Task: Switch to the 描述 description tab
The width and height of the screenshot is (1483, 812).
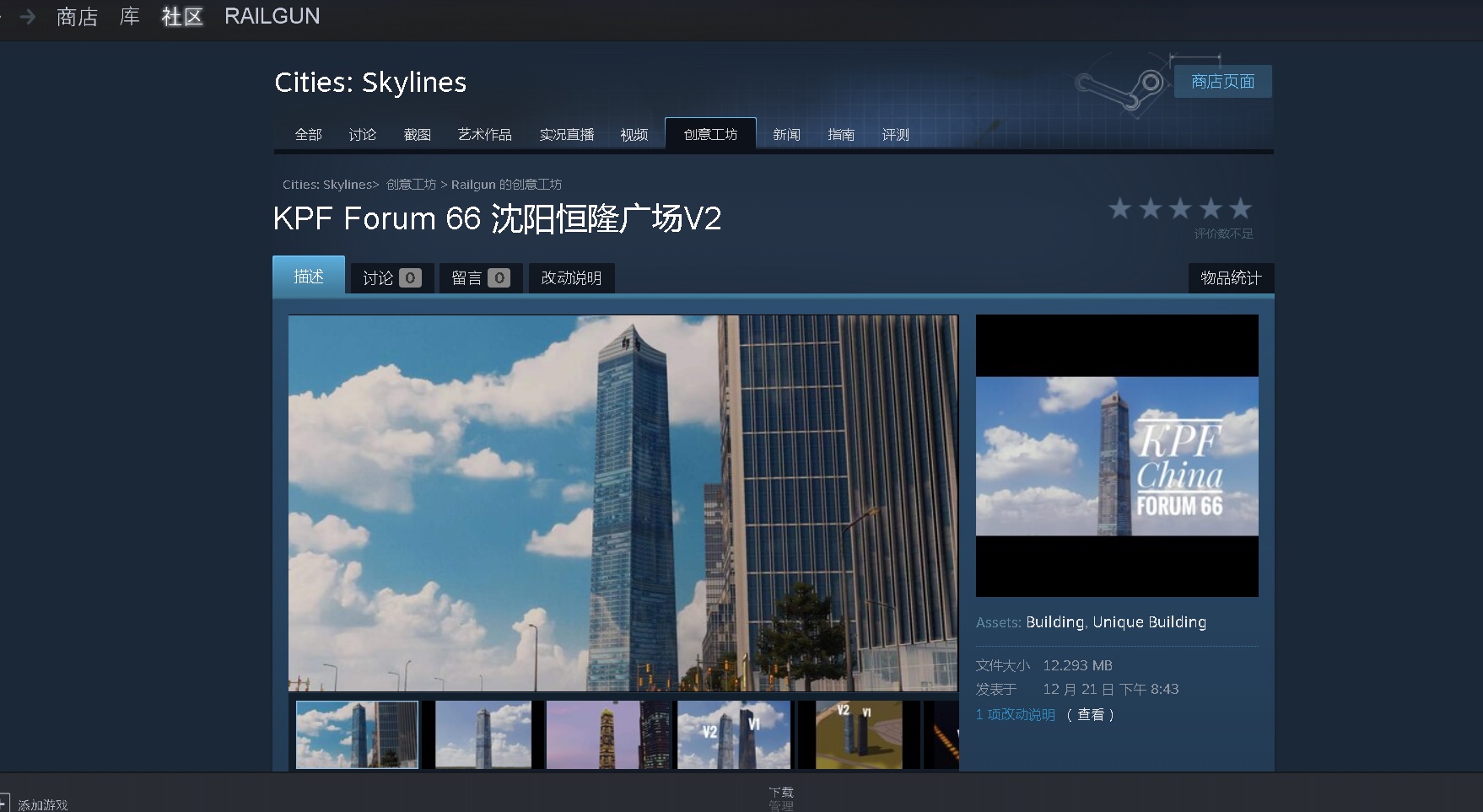Action: pos(309,276)
